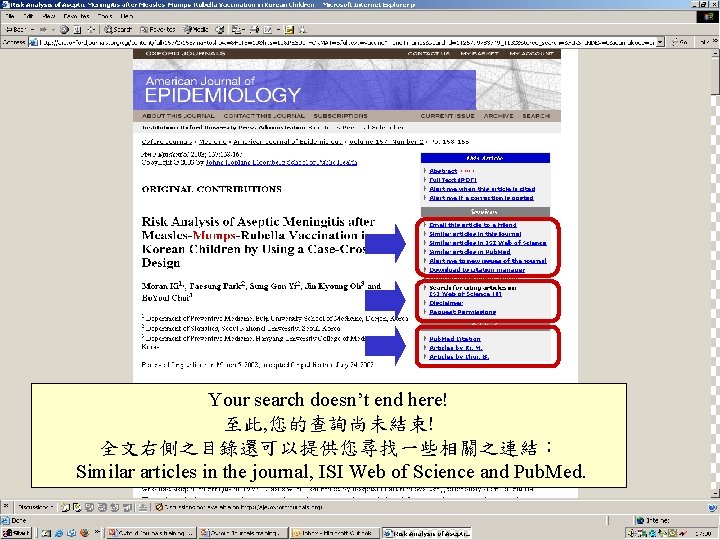This screenshot has height=540, width=720.
Task: Click the History toolbar icon
Action: pyautogui.click(x=220, y=29)
